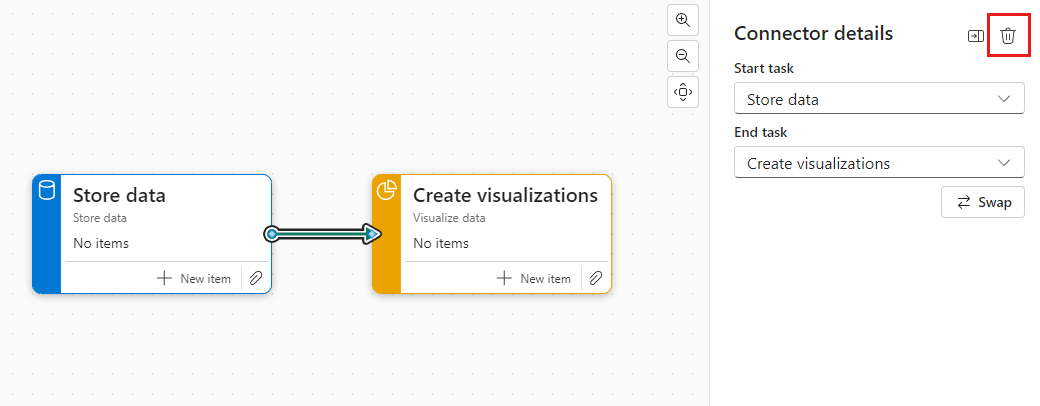Image resolution: width=1040 pixels, height=406 pixels.
Task: Attach items via Create visualizations paperclip
Action: (x=596, y=278)
